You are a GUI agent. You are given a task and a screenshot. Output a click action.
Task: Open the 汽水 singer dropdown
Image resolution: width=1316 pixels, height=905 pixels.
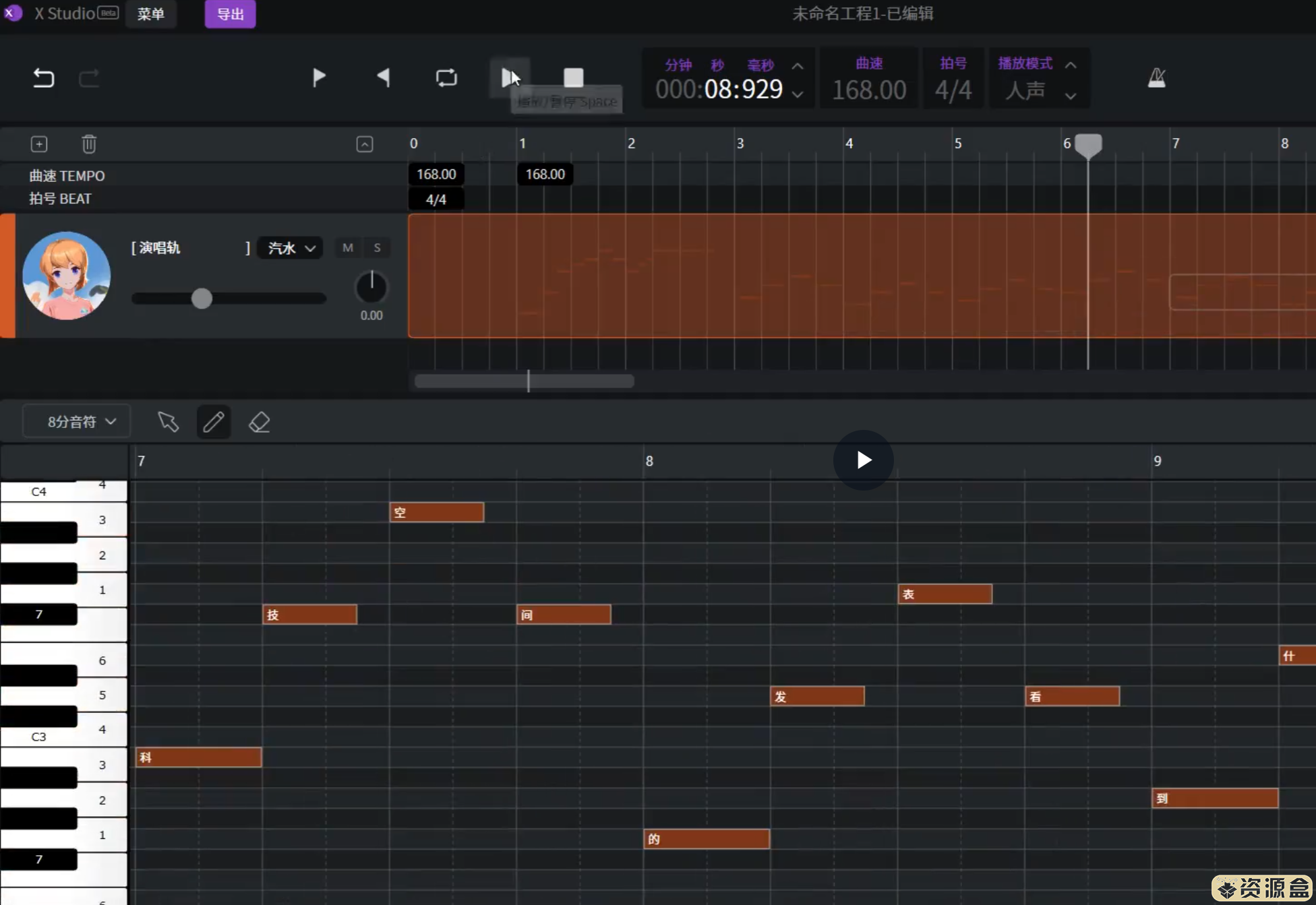291,248
